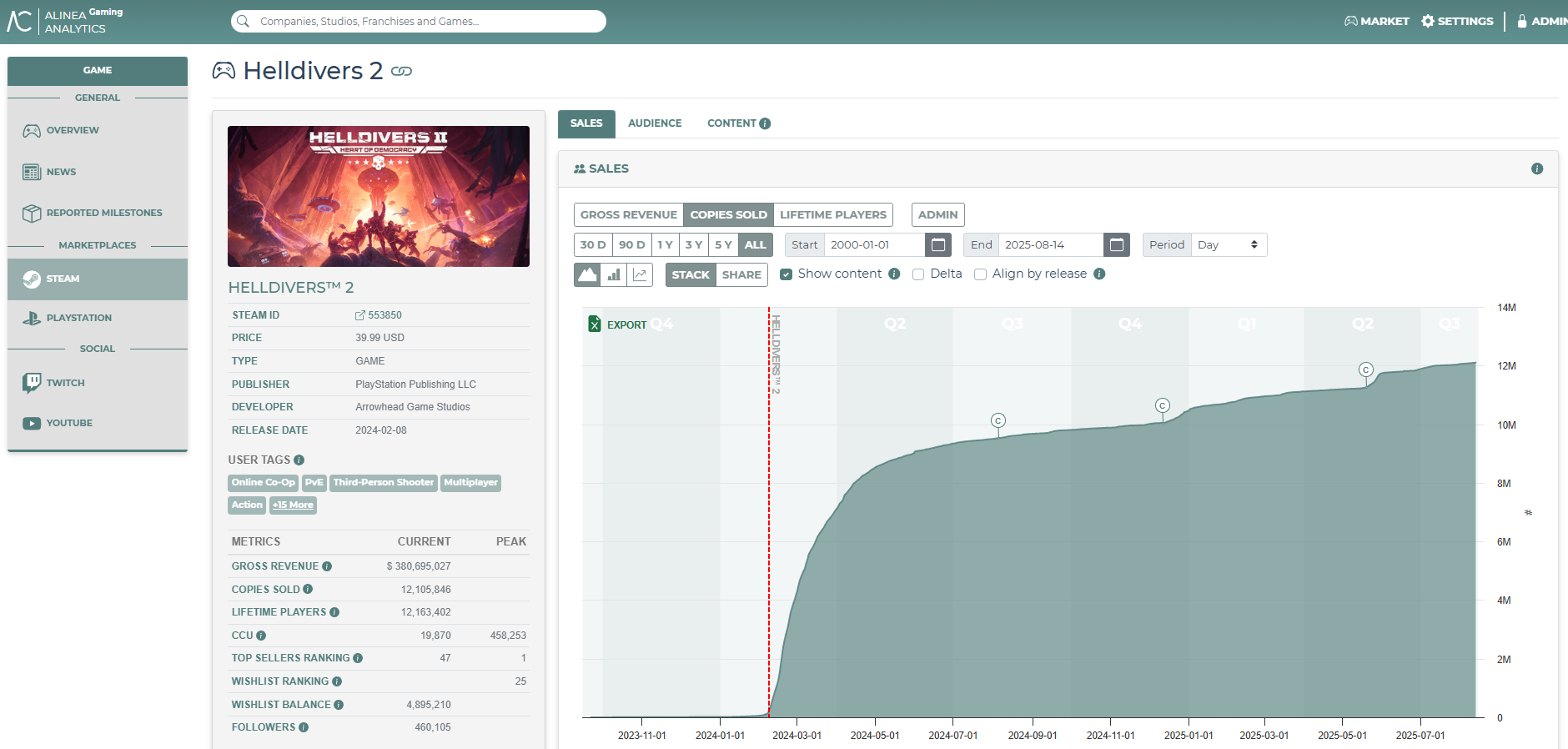Open Twitch in the sidebar

(x=97, y=383)
